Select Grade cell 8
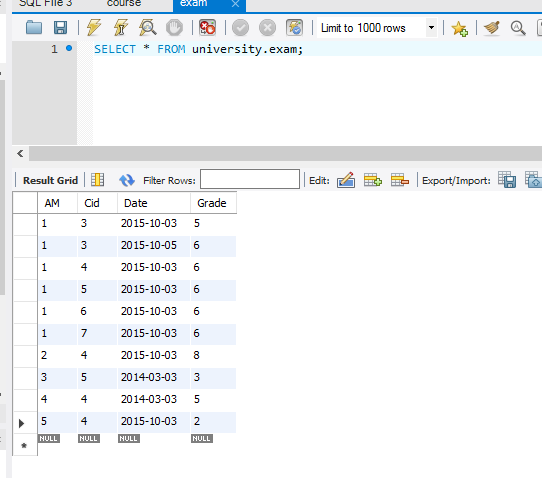Viewport: 542px width, 478px height. tap(213, 355)
